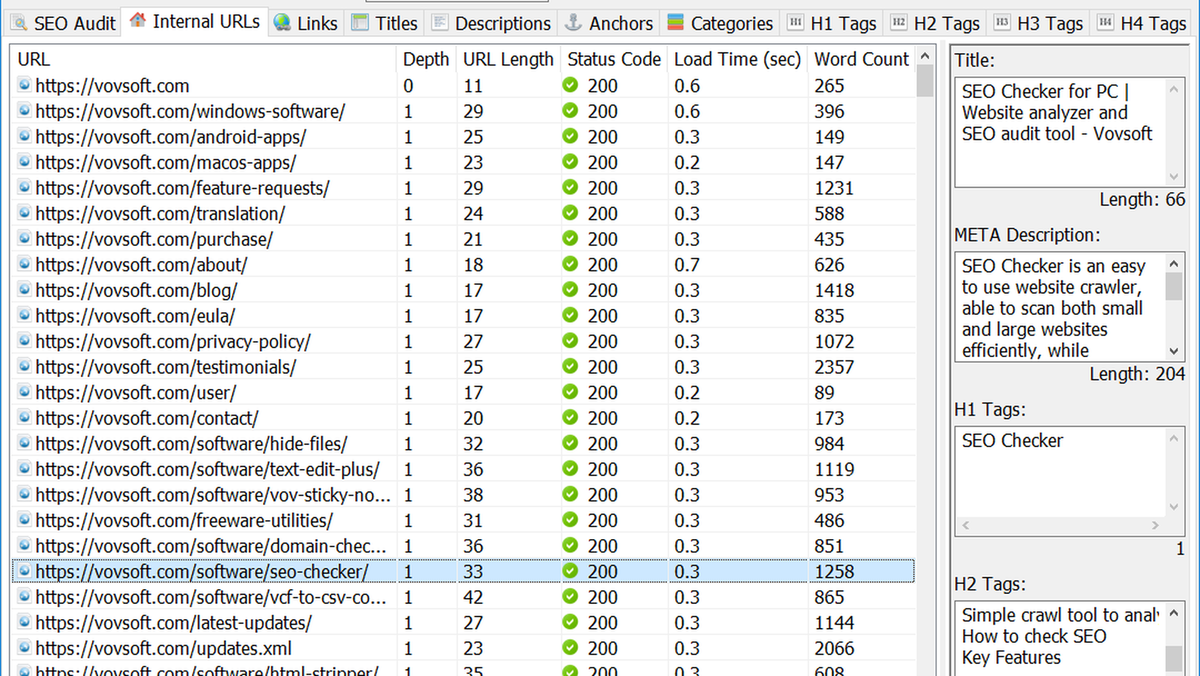Open the H2 Tags tab
1200x676 pixels.
935,23
